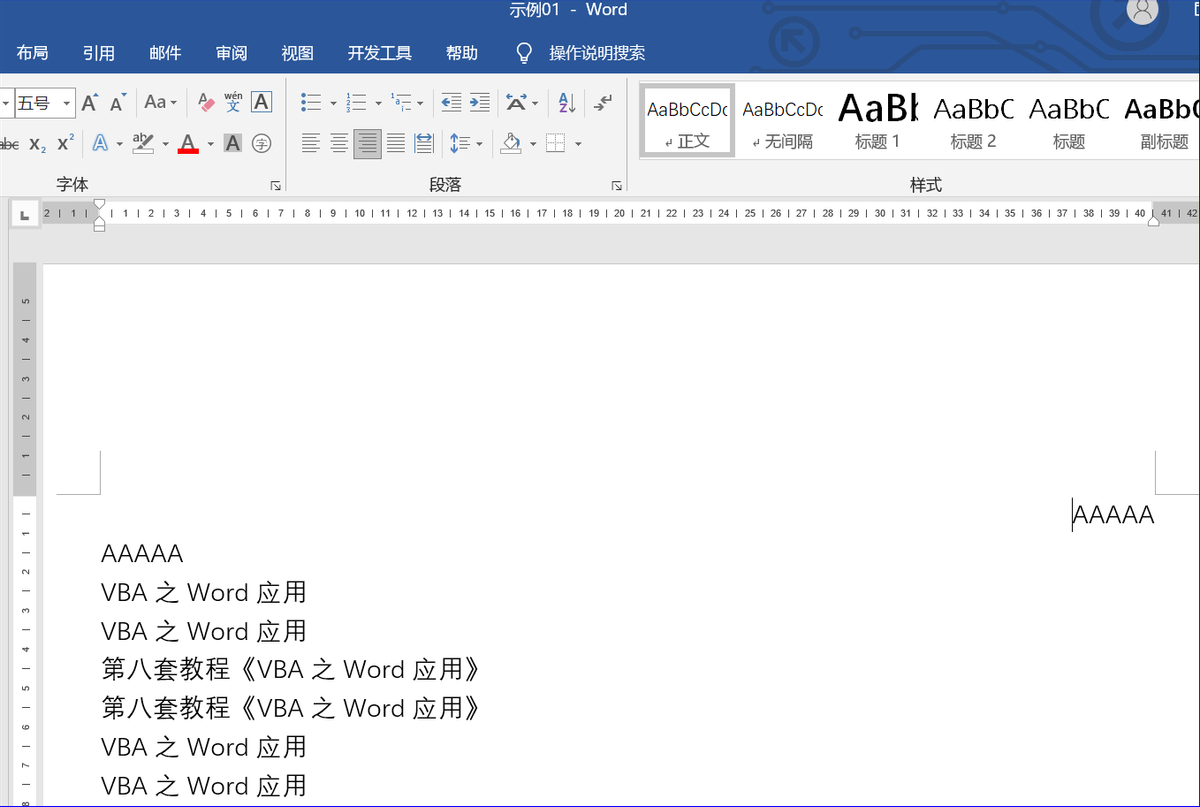Click the lightbulb Tell Me icon

pos(523,53)
